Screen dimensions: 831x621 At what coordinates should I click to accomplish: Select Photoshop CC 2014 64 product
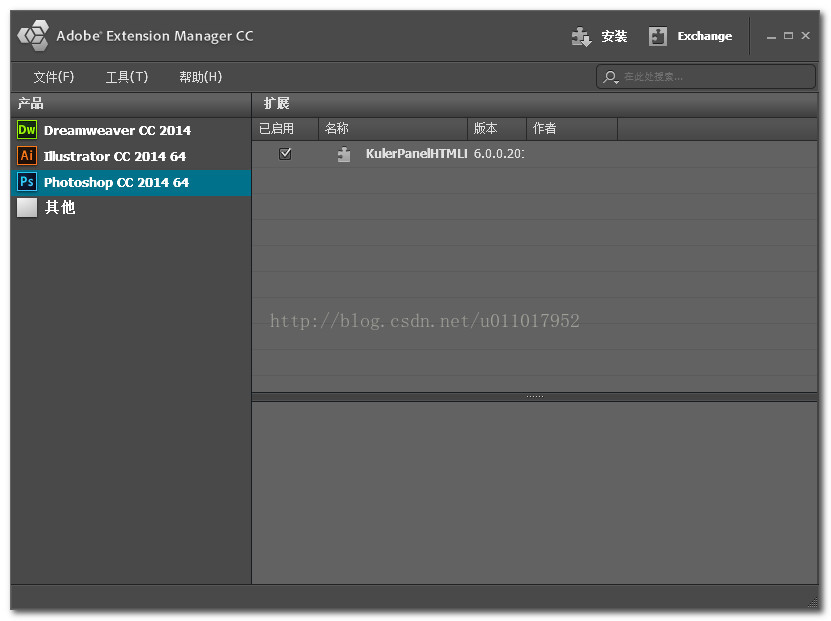[131, 182]
